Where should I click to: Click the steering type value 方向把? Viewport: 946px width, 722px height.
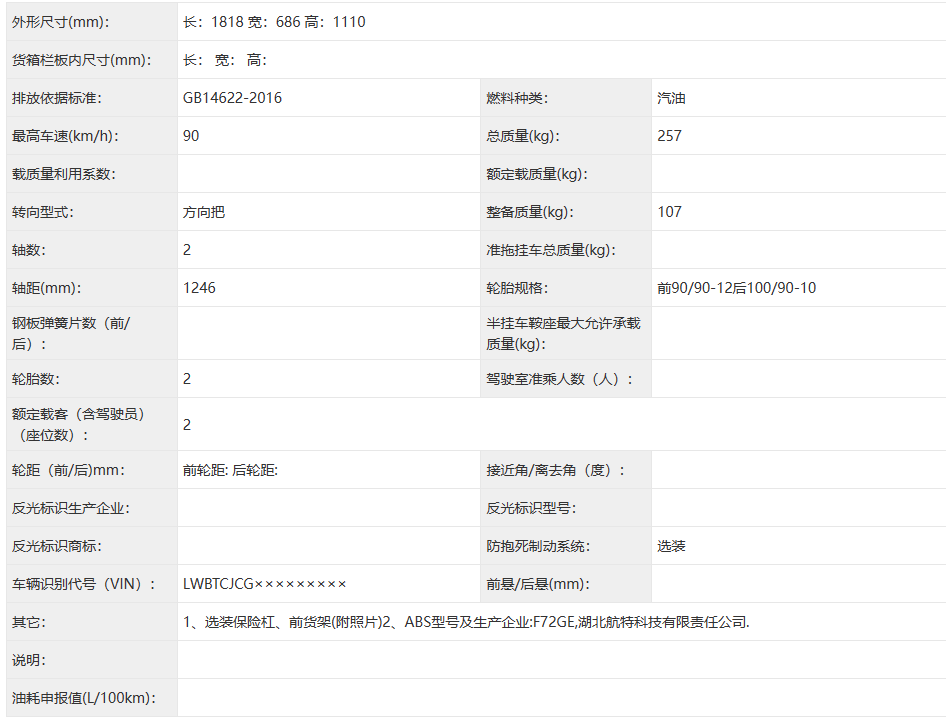tap(204, 212)
